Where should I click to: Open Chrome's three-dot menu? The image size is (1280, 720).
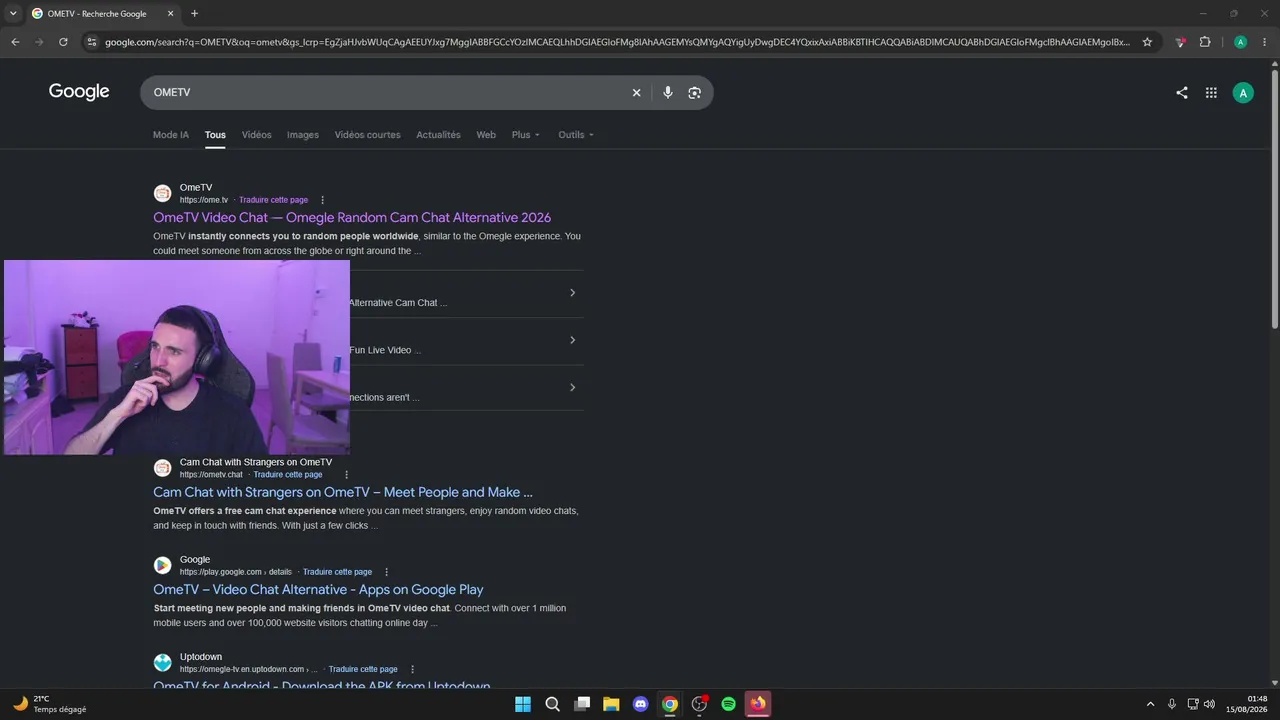[x=1264, y=42]
